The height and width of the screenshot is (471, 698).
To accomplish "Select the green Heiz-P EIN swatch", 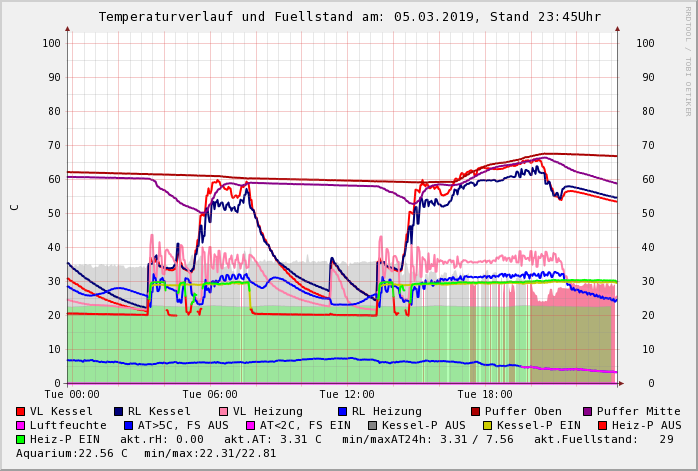I will click(x=20, y=439).
